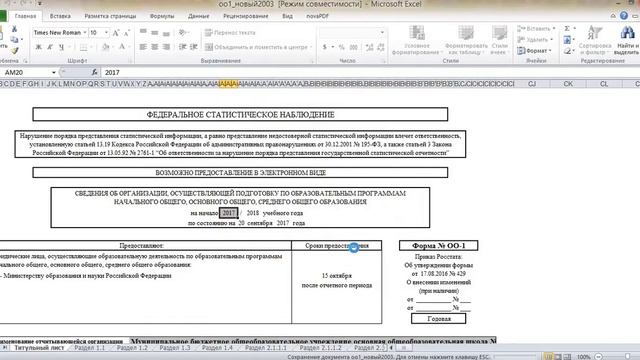The image size is (640, 360).
Task: Toggle Underline (Ч) formatting
Action: pyautogui.click(x=61, y=47)
